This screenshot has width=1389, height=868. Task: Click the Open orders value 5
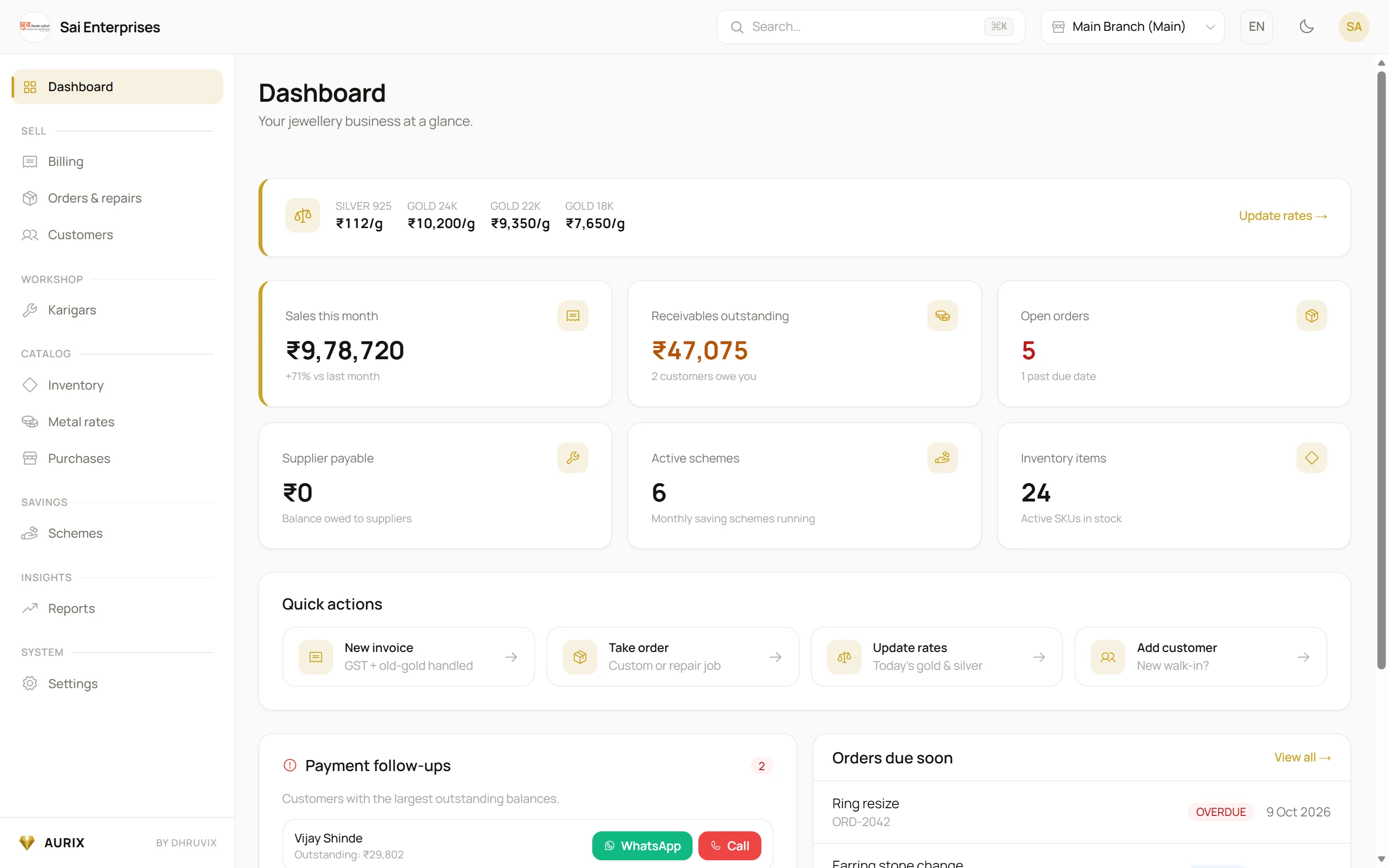coord(1028,350)
